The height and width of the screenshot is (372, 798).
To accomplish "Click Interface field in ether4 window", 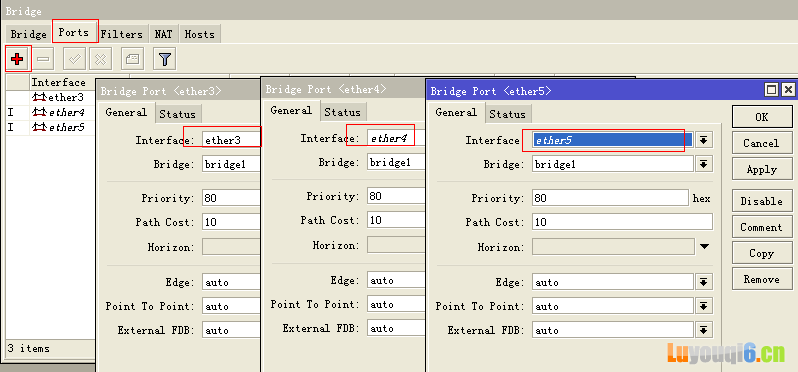I will (396, 138).
